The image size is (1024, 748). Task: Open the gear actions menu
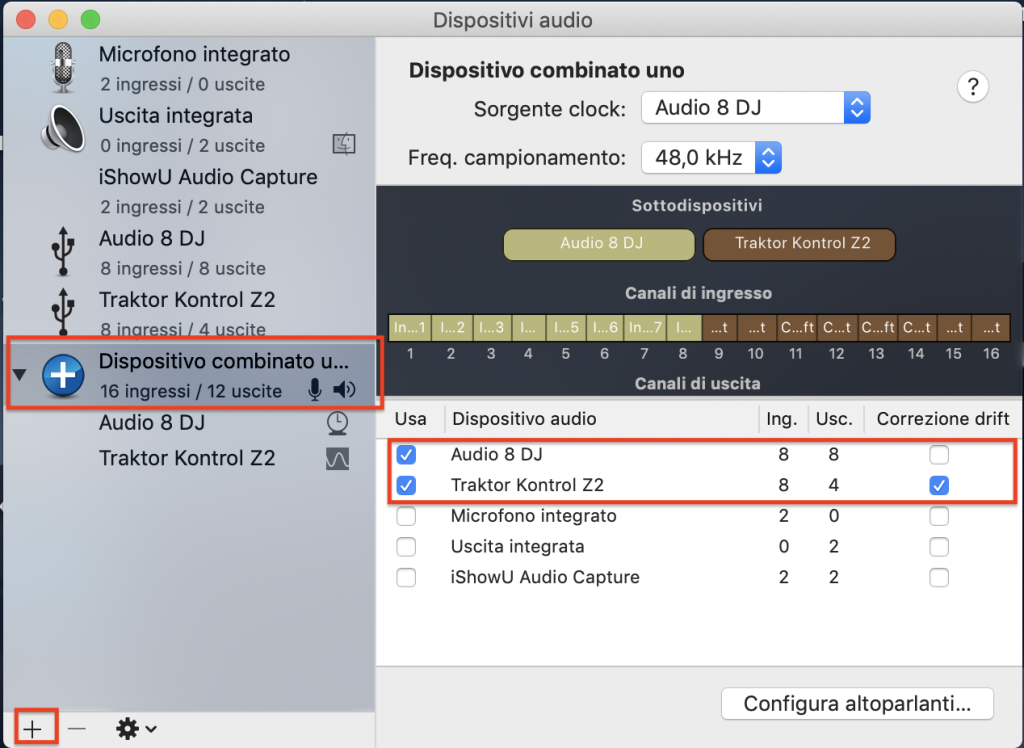[x=135, y=728]
